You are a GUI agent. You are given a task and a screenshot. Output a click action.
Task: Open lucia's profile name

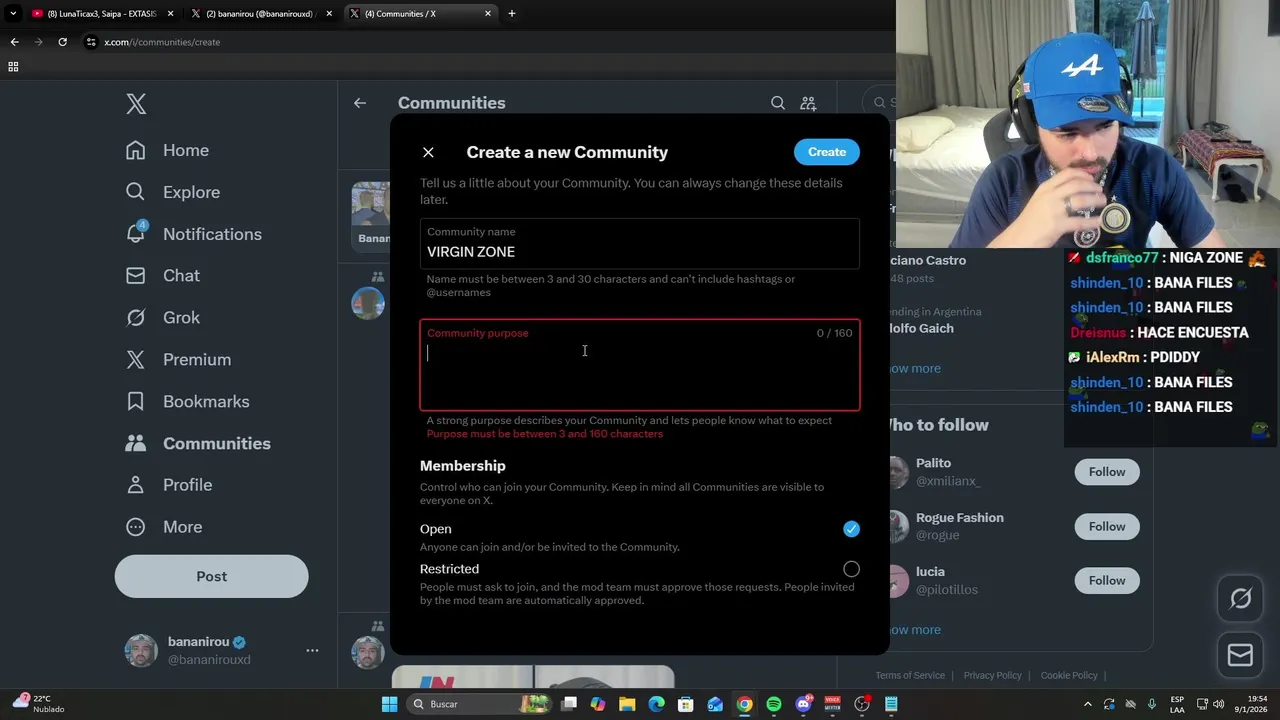click(x=930, y=571)
